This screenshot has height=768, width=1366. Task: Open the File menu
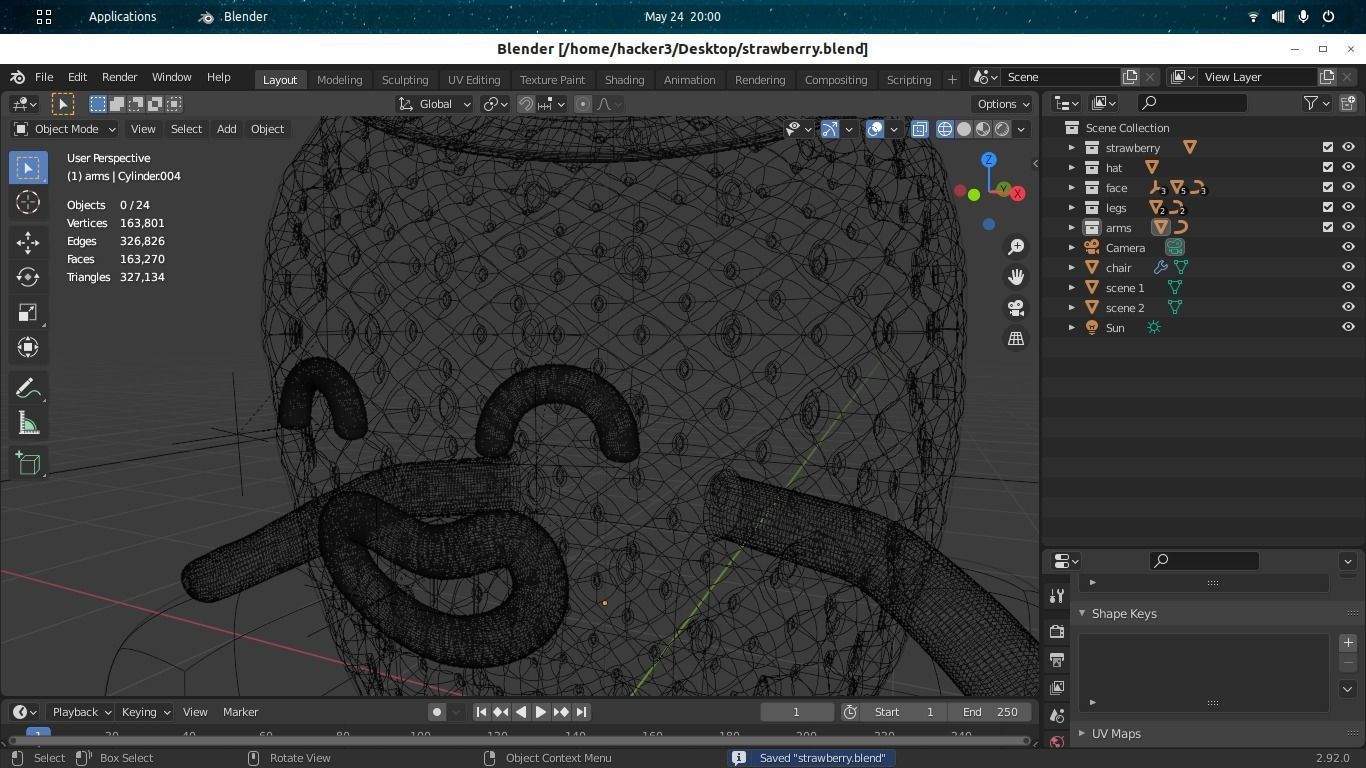click(44, 77)
